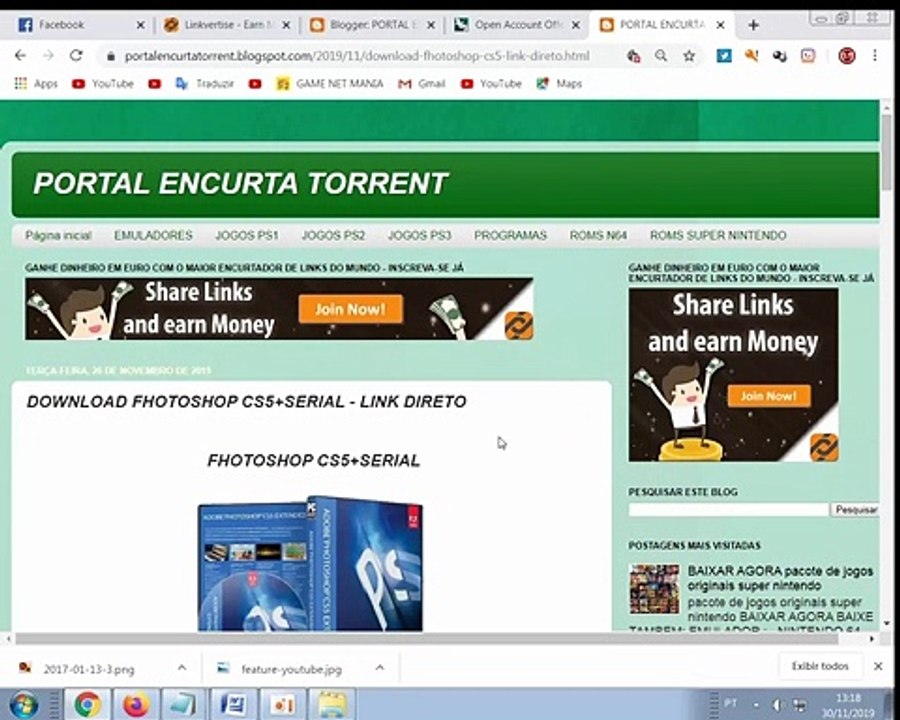The width and height of the screenshot is (900, 720).
Task: Click the PORTAL ENCURTA TORRENT header title
Action: coord(240,184)
